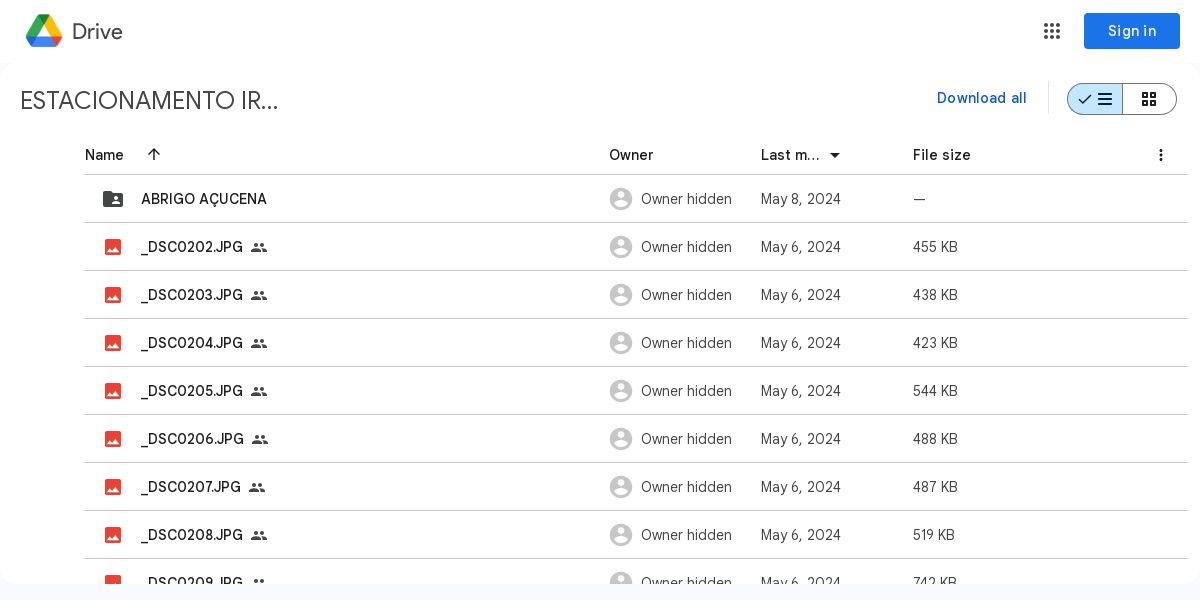
Task: Click the File size column header
Action: click(941, 155)
